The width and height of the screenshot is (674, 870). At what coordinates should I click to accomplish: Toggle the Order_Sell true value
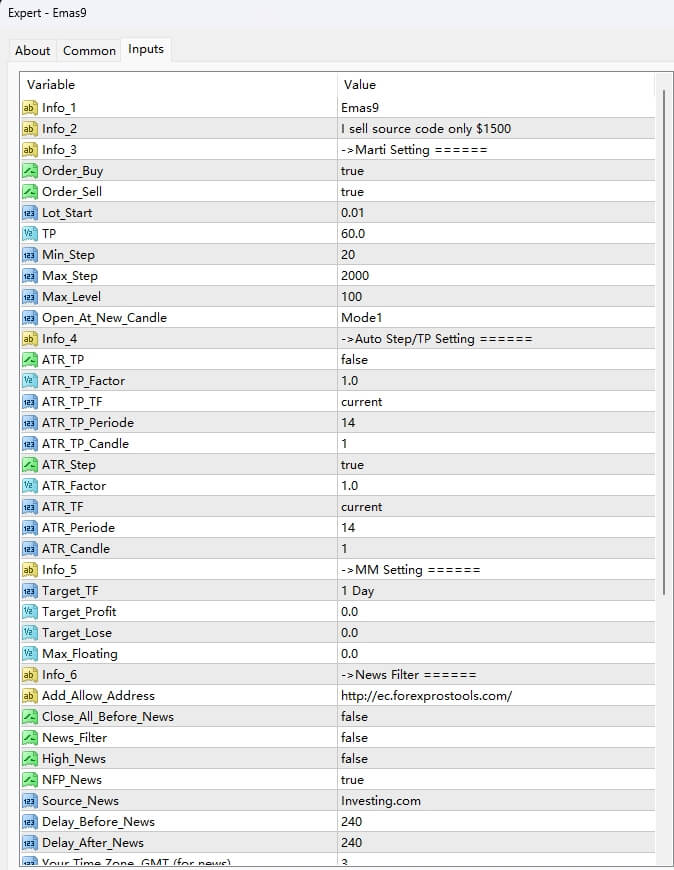tap(352, 192)
